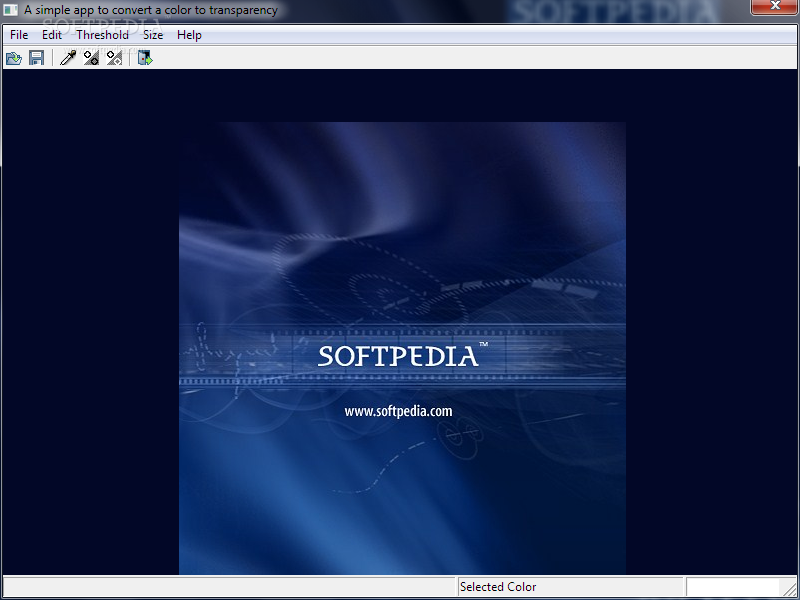Click the app icon in title bar
This screenshot has width=800, height=600.
10,10
